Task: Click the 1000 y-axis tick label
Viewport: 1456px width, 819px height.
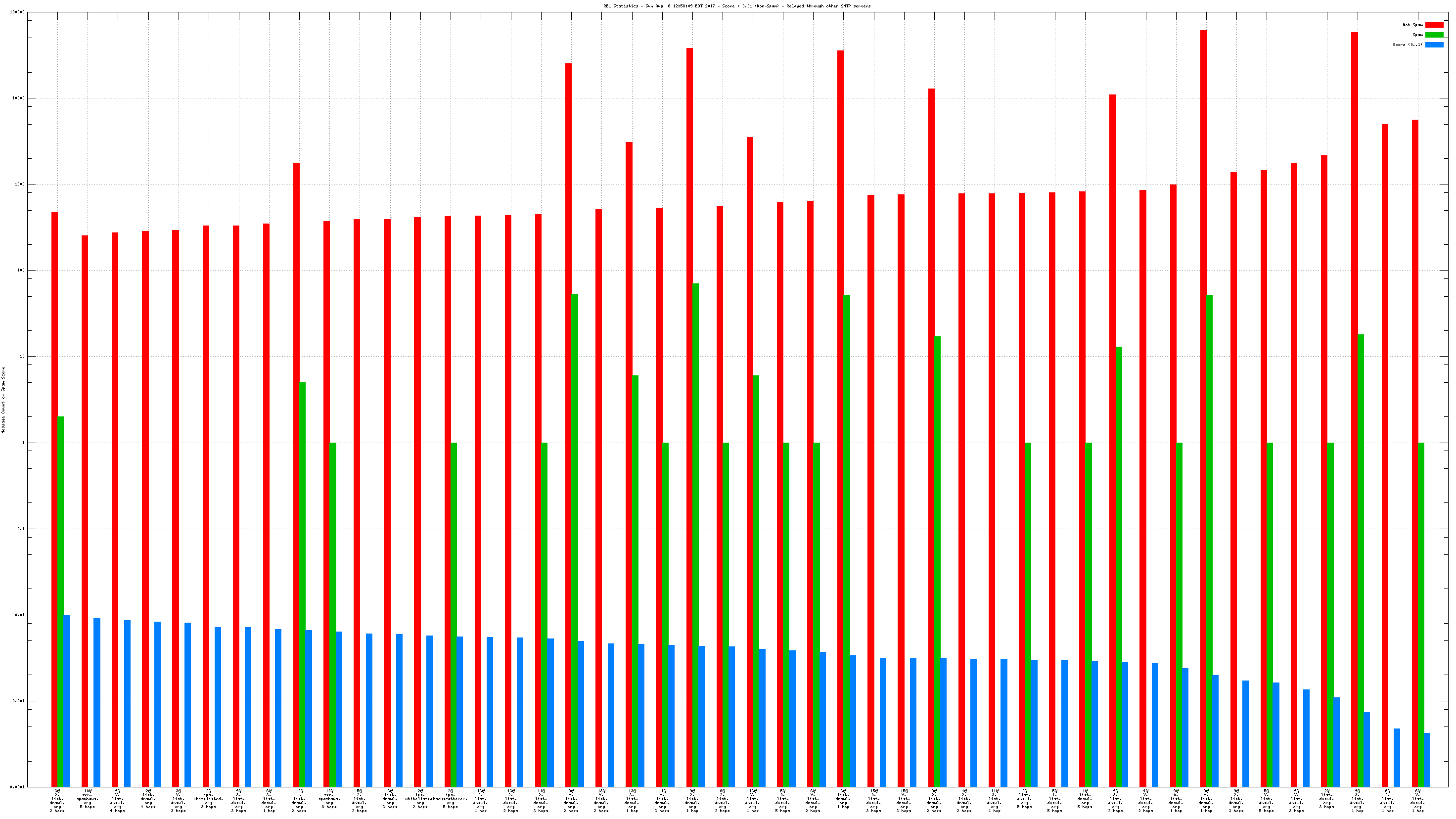Action: click(20, 184)
